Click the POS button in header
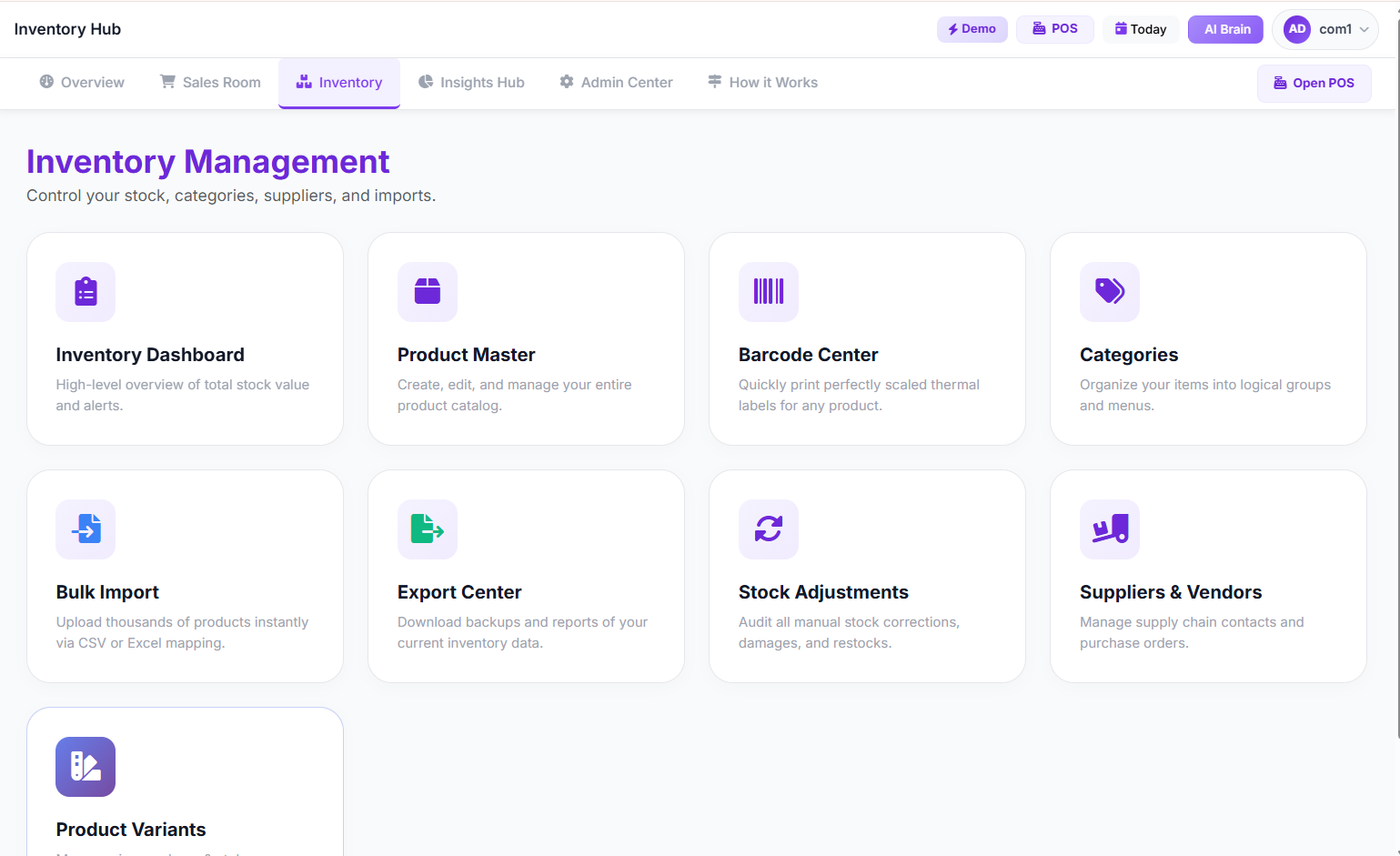Image resolution: width=1400 pixels, height=856 pixels. click(1054, 29)
